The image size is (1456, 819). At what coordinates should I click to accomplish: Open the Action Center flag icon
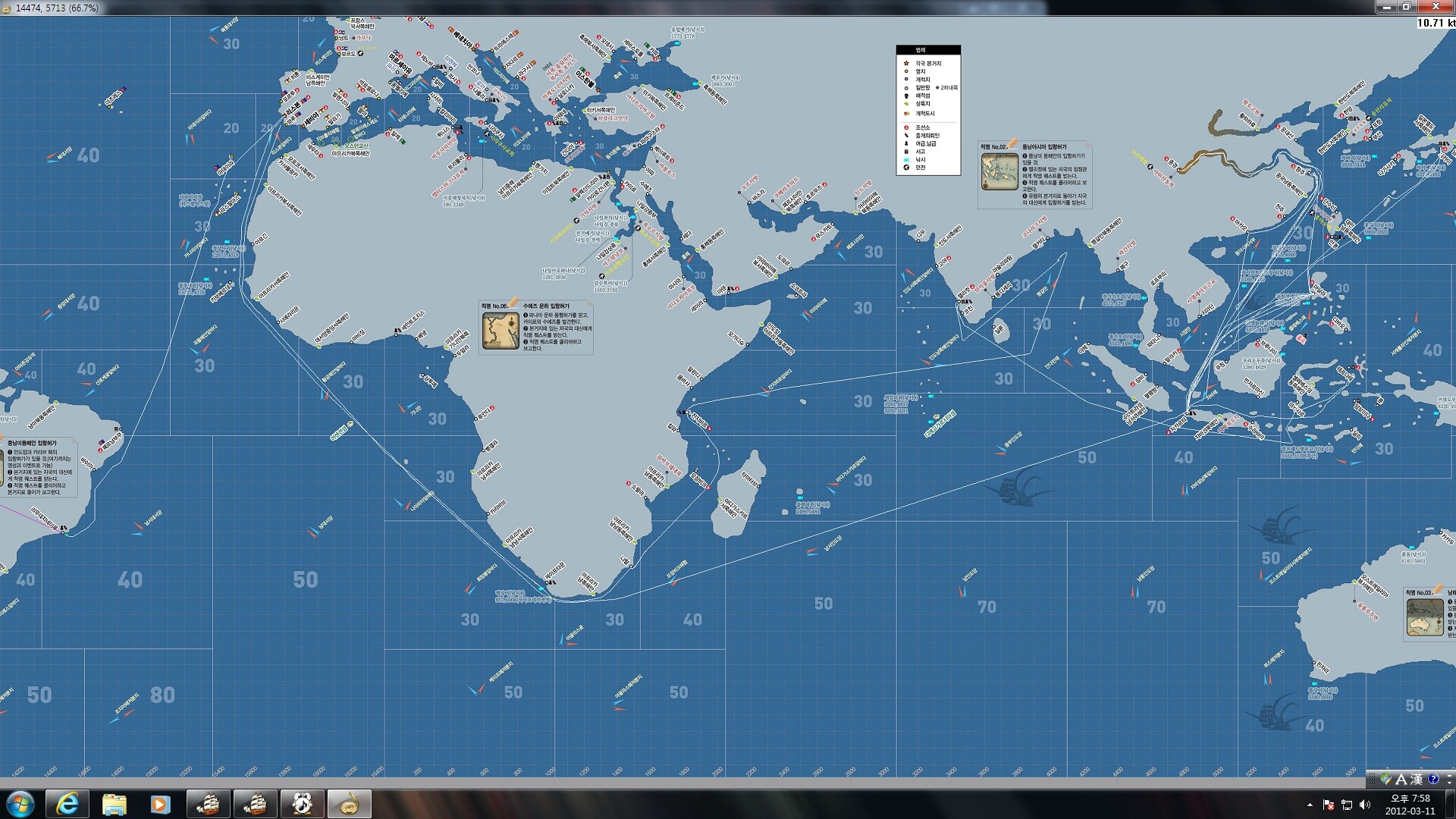1329,805
